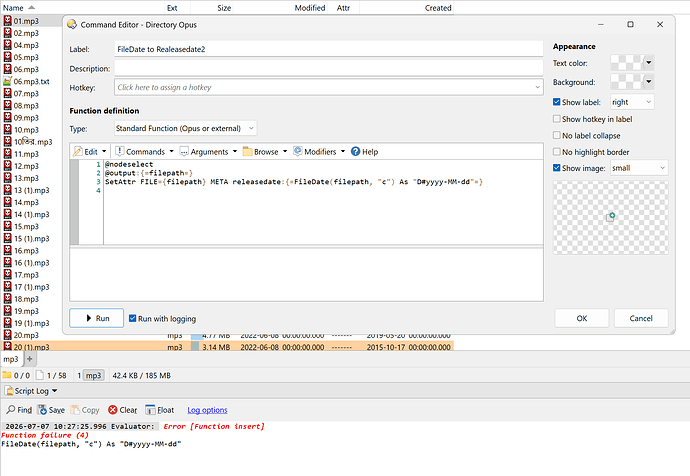Select file 07.mp3 in the list

click(26, 93)
